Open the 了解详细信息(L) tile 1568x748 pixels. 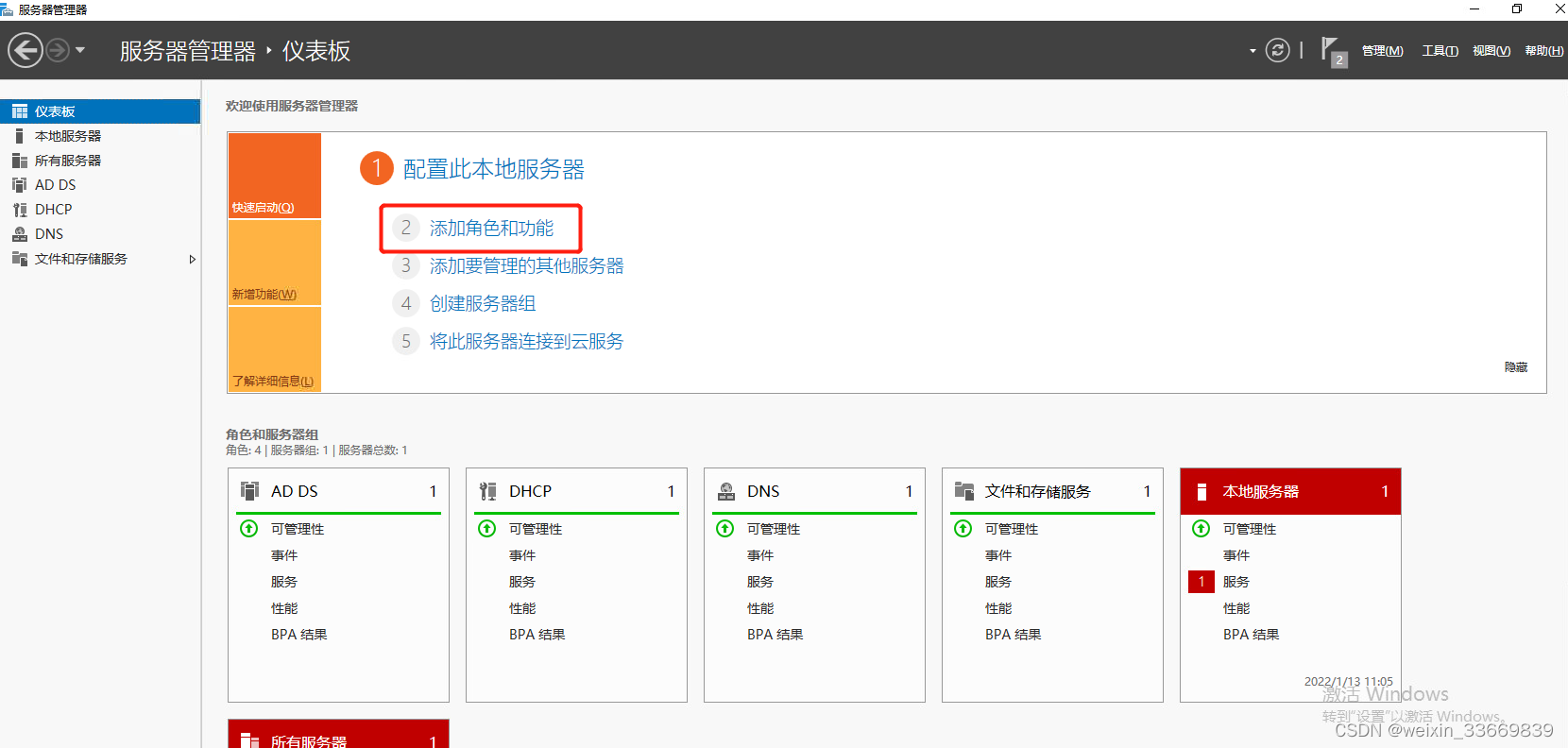275,348
